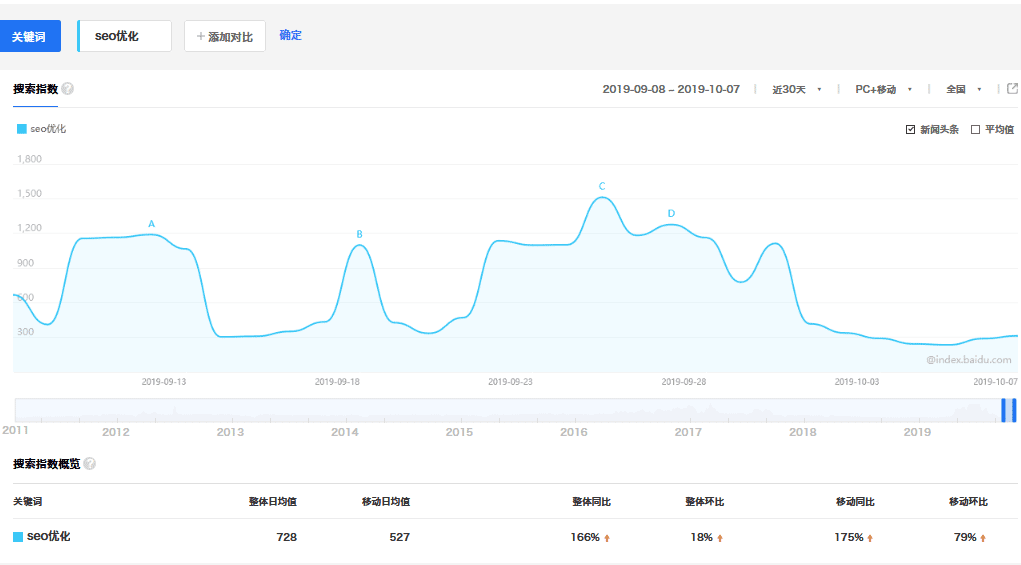
Task: Uncheck the 新闻头条 checkbox
Action: click(x=910, y=130)
